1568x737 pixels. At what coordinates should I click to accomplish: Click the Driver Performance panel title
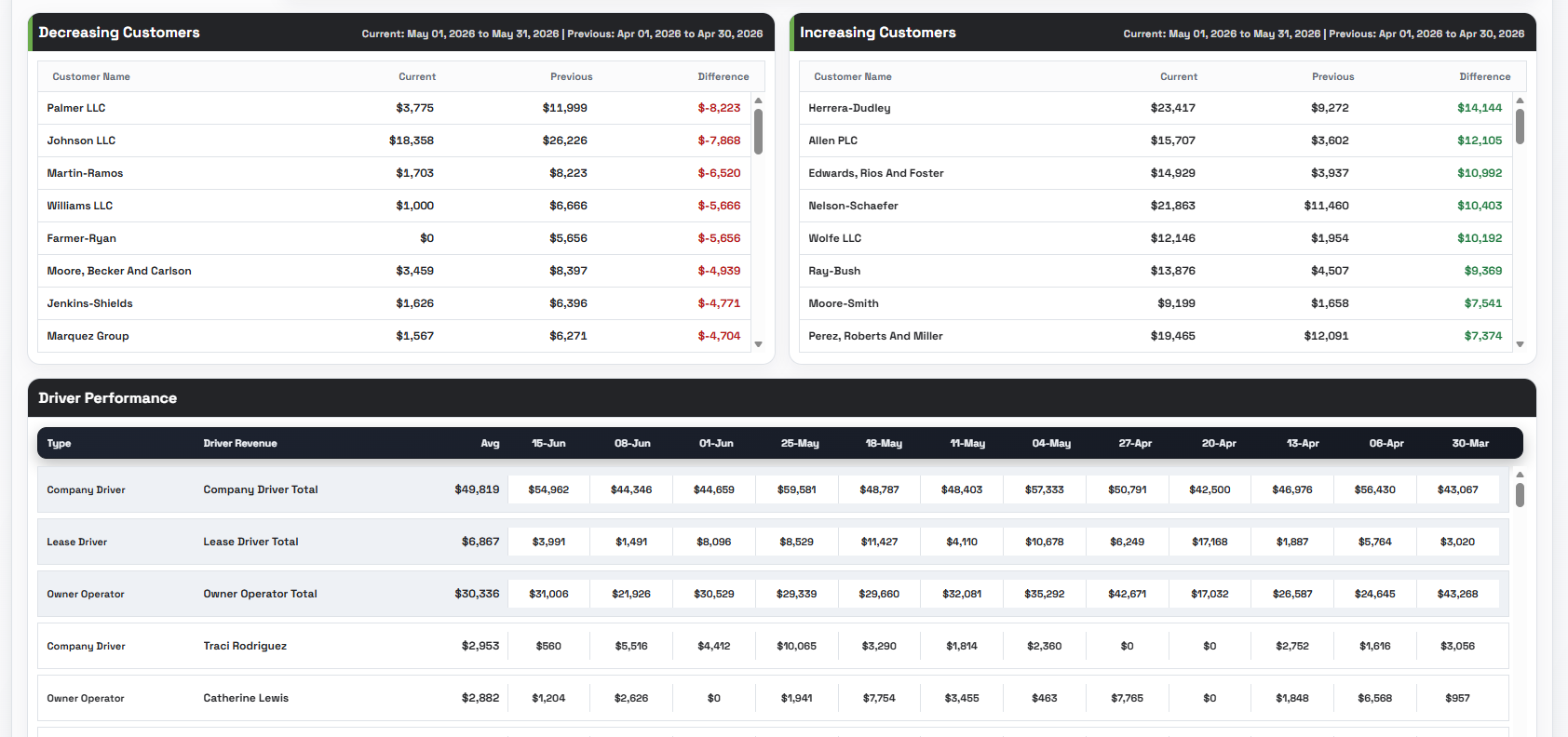tap(107, 398)
